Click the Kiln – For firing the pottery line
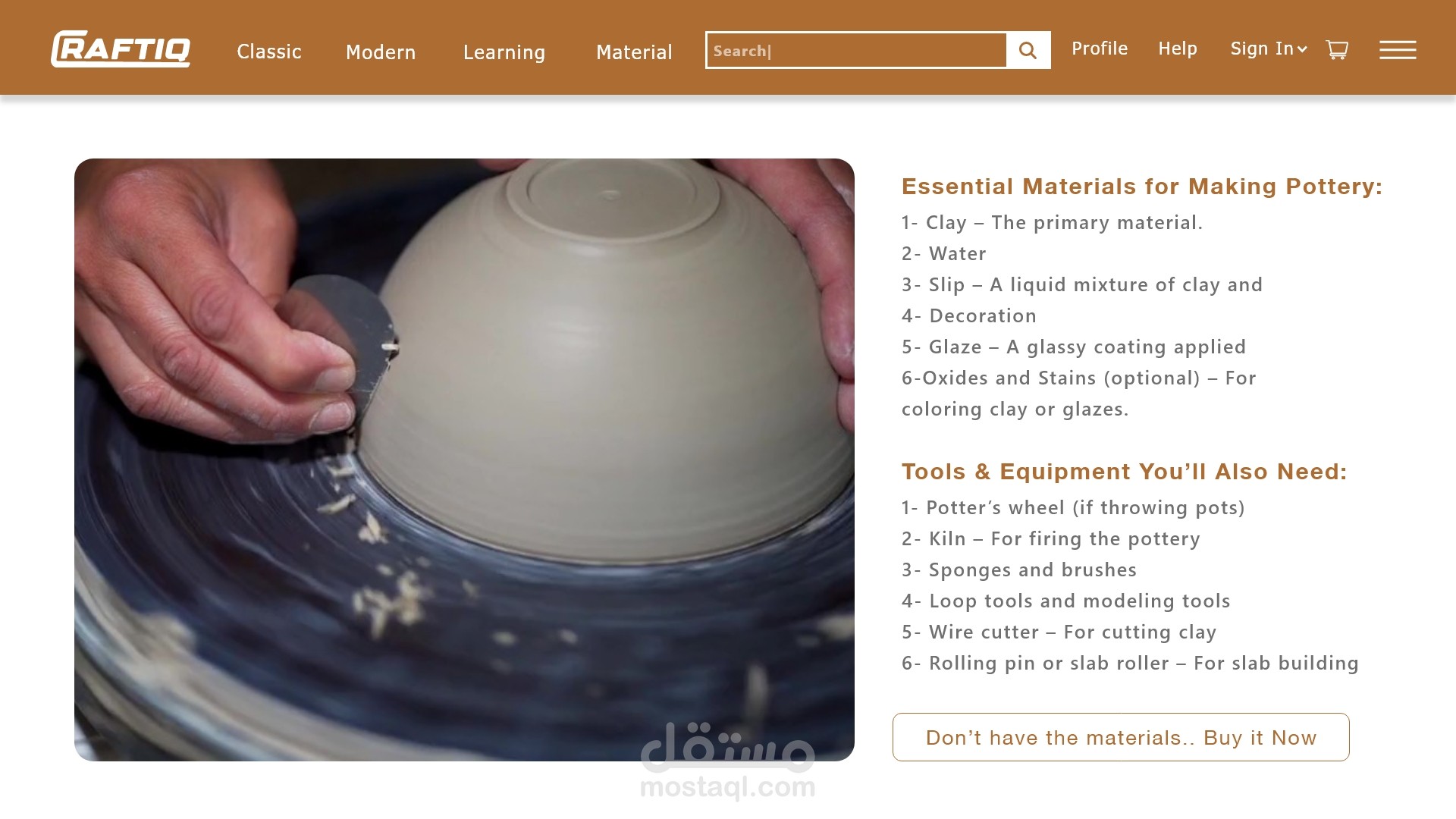The width and height of the screenshot is (1456, 819). pyautogui.click(x=1051, y=538)
